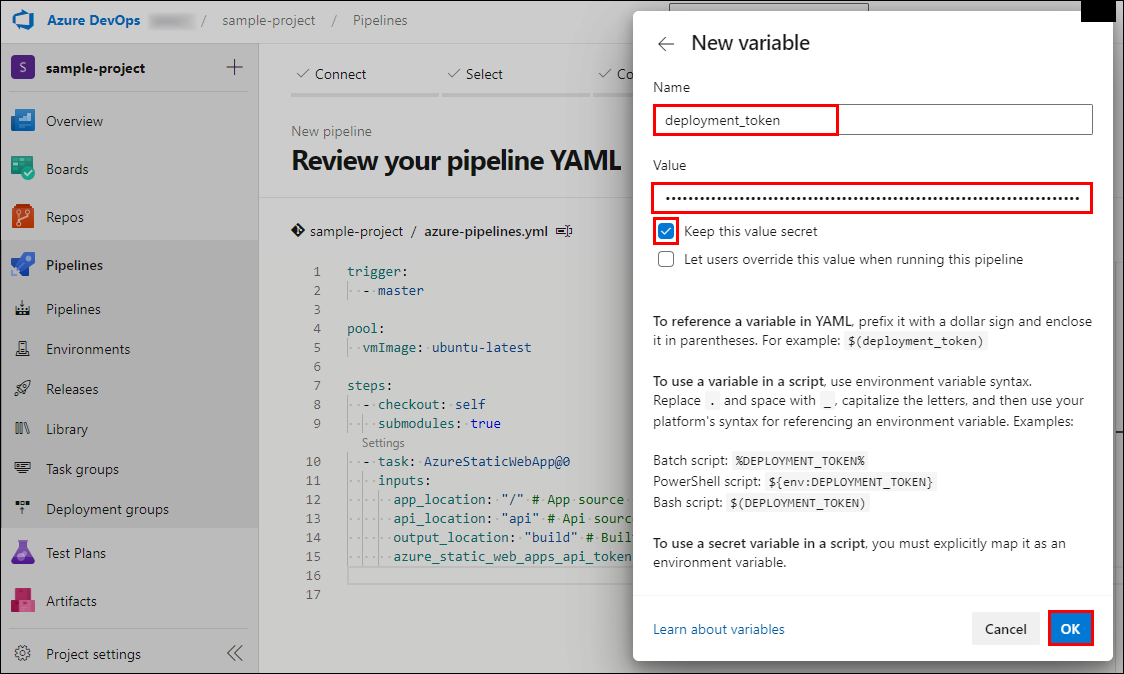Click the back arrow in New variable panel
The height and width of the screenshot is (674, 1124).
666,44
